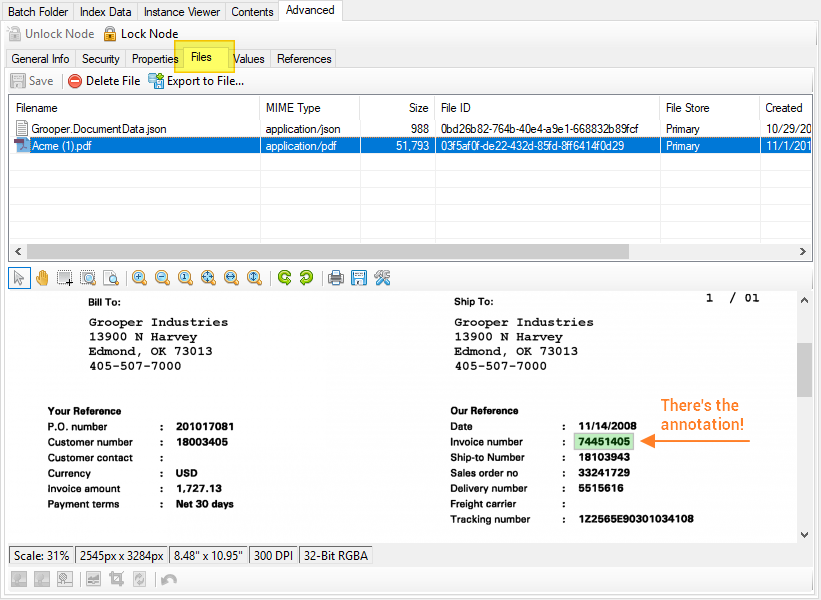The image size is (821, 600).
Task: Click the zoom in magnifier icon
Action: pos(139,278)
